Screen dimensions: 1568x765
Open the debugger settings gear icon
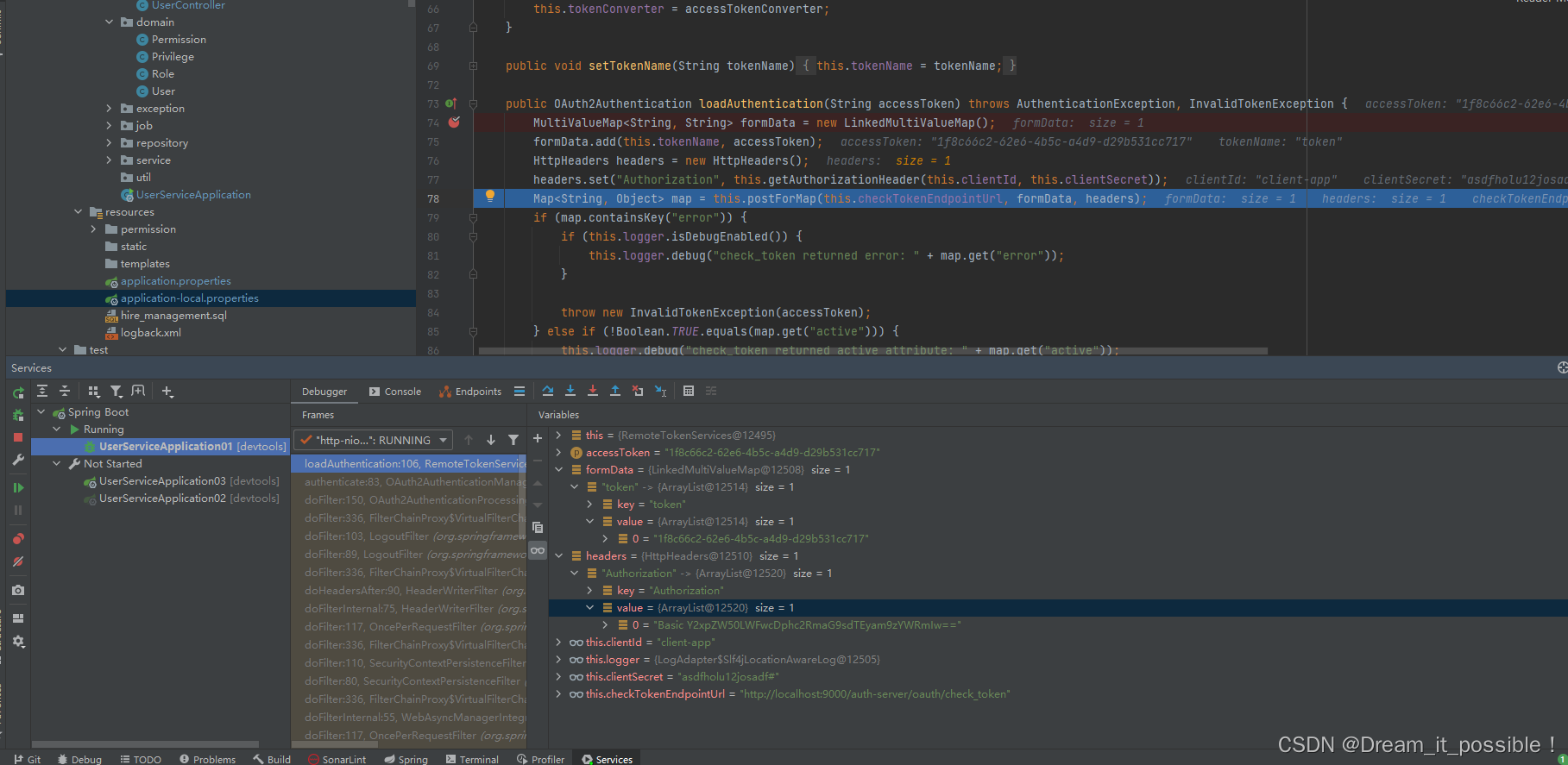point(18,641)
